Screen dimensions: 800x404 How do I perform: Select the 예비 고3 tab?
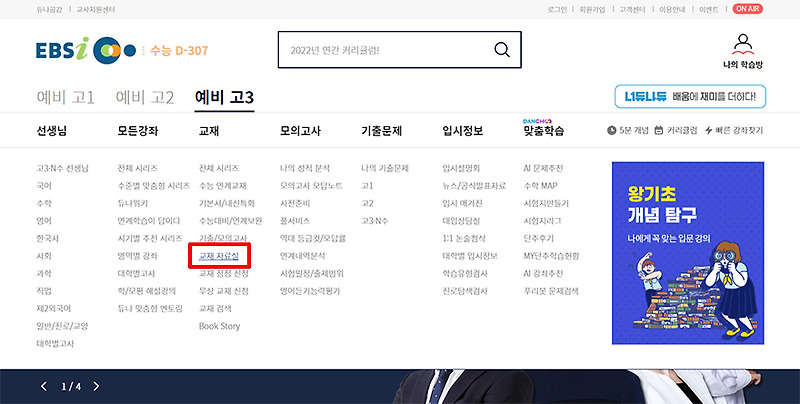(x=224, y=97)
